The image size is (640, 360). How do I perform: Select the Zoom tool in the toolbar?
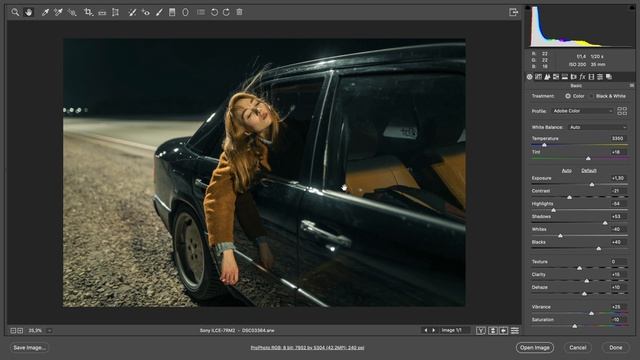tap(15, 12)
